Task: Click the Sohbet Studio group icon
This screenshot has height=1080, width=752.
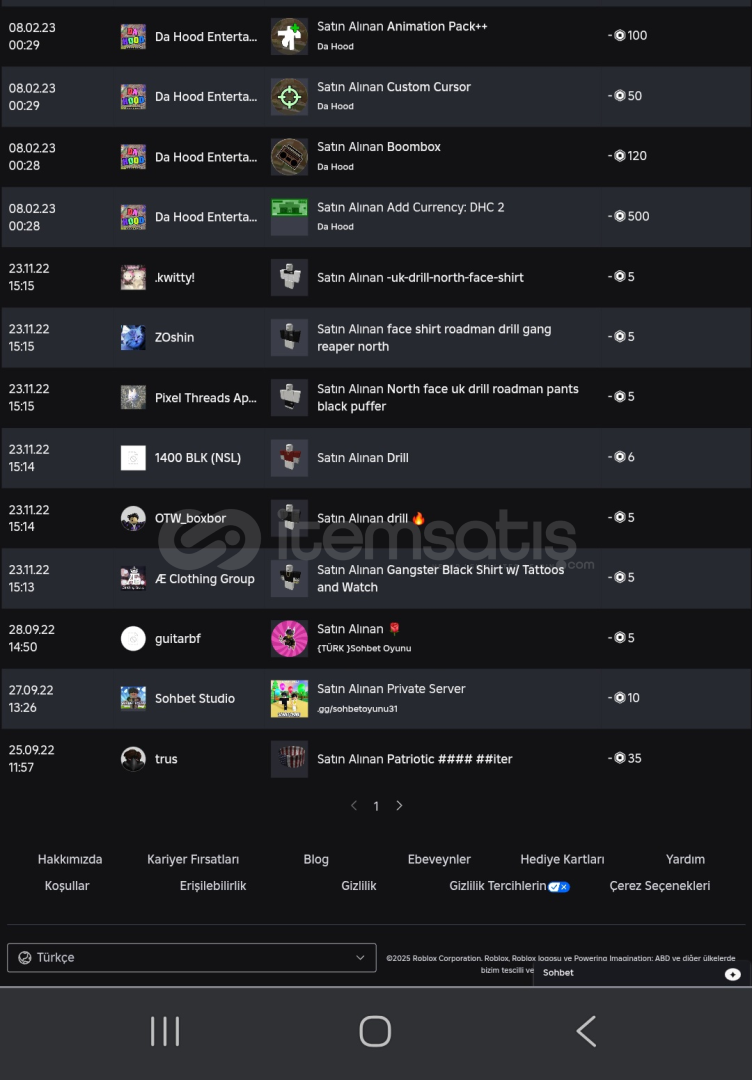Action: pos(133,698)
